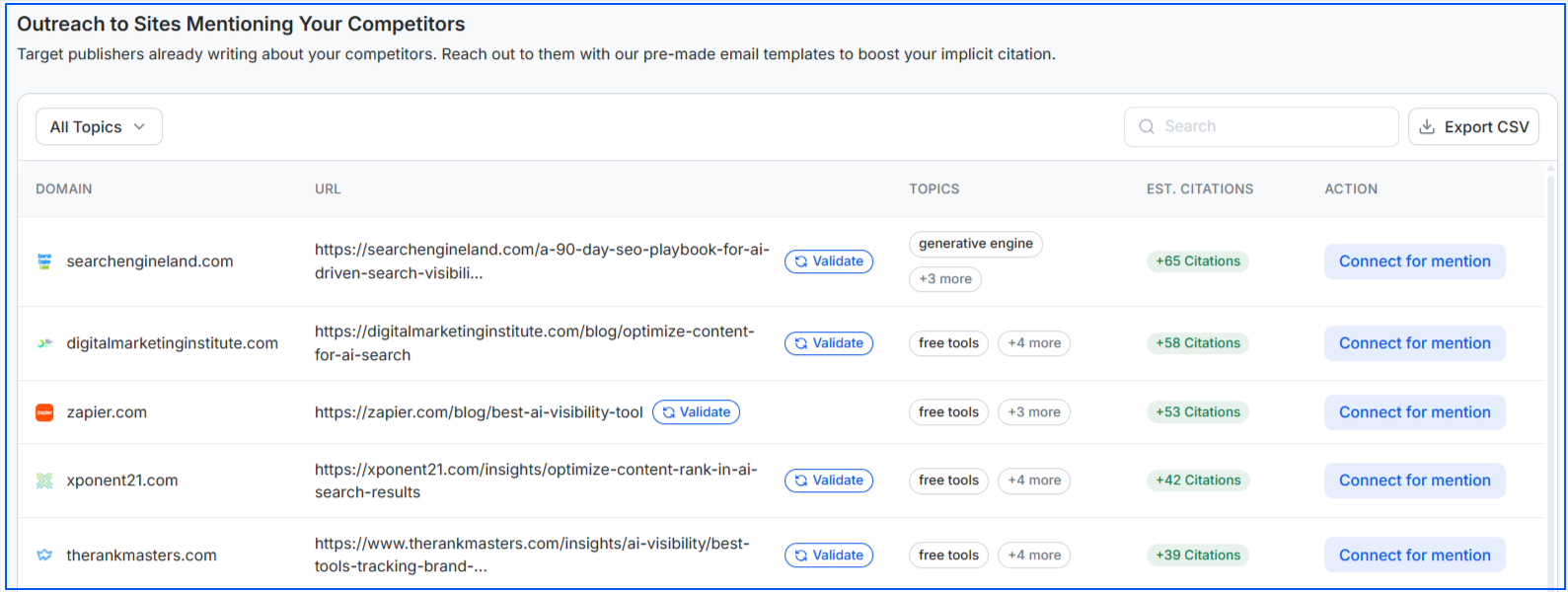Click the Export CSV button
Image resolution: width=1568 pixels, height=592 pixels.
tap(1473, 126)
